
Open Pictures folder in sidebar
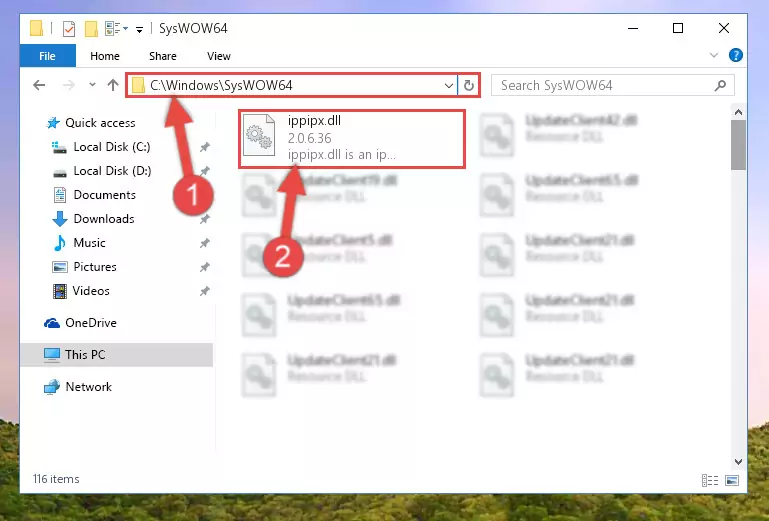point(95,267)
